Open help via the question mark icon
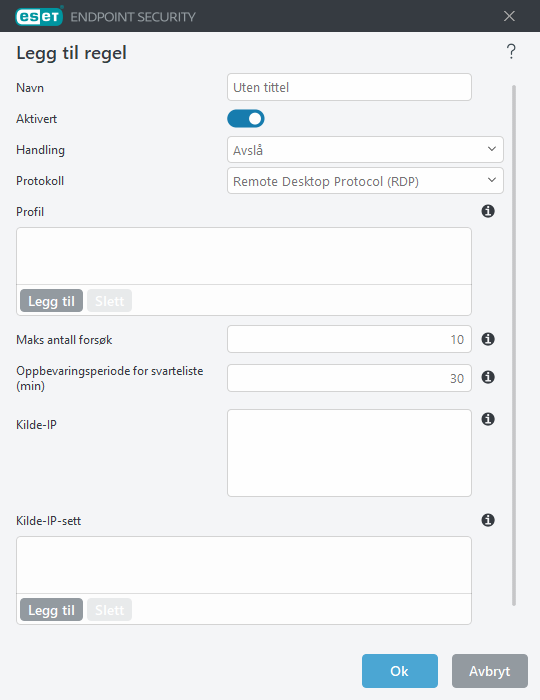 tap(511, 51)
